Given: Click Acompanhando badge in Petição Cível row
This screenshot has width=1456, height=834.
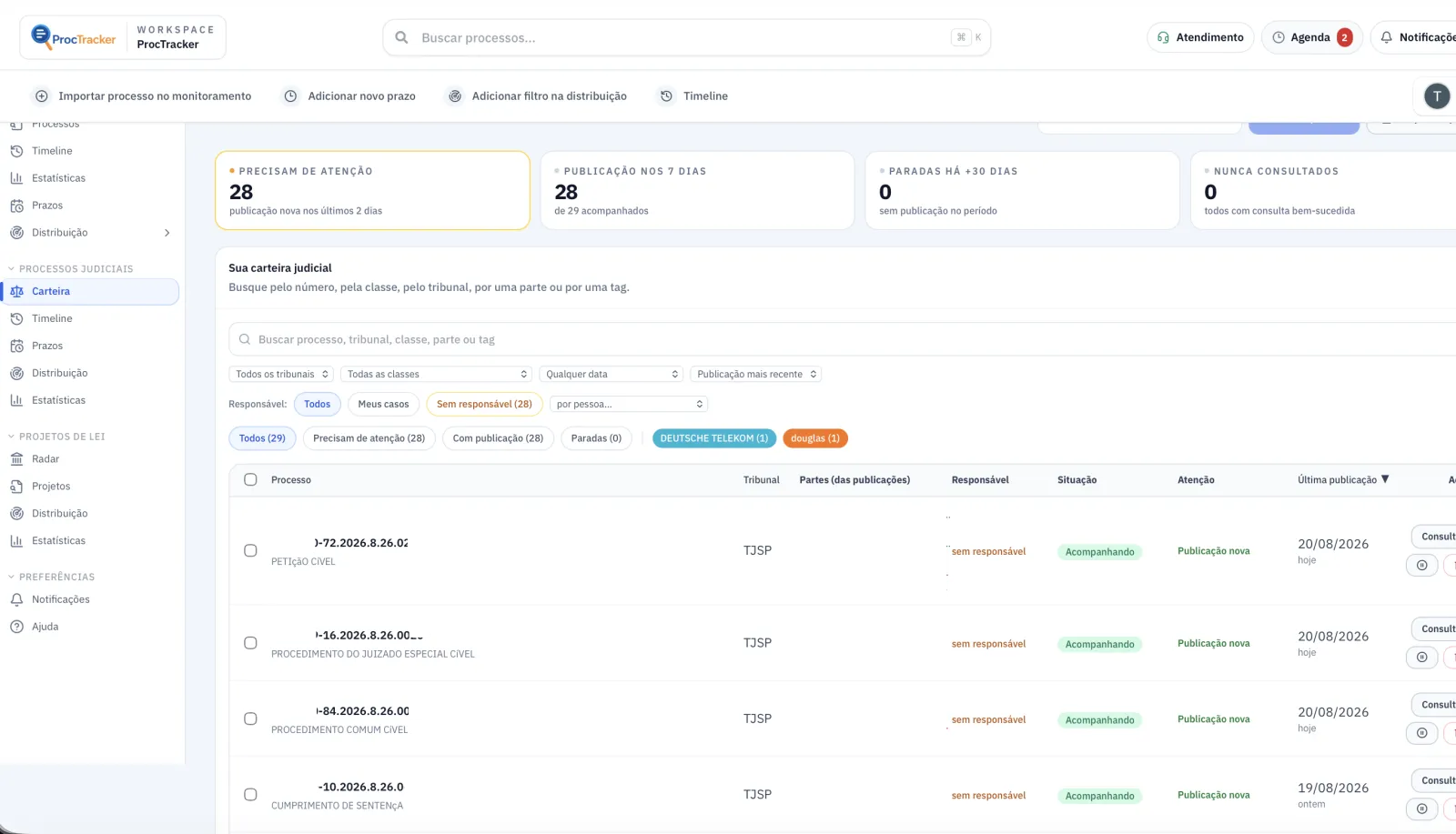Looking at the screenshot, I should [1099, 552].
